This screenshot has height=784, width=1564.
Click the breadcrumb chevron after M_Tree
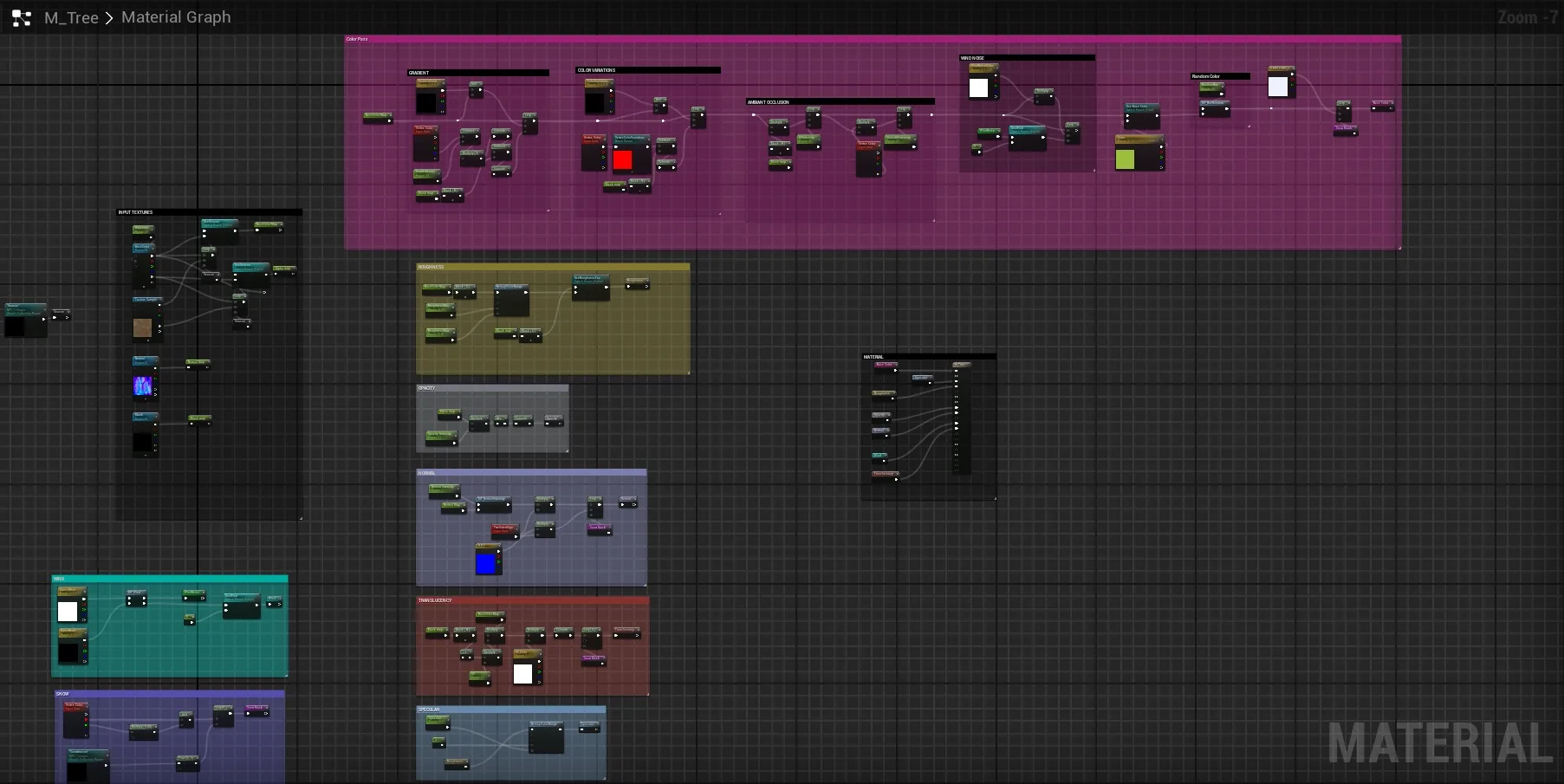[x=109, y=18]
